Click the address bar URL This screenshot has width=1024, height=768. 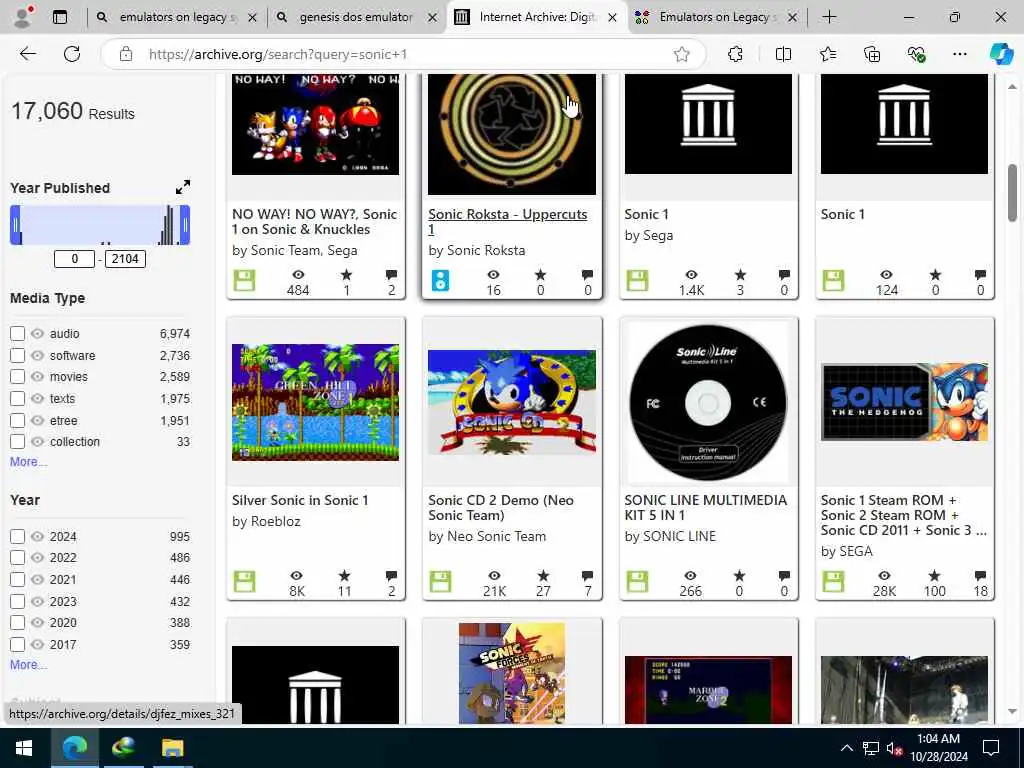pos(278,54)
